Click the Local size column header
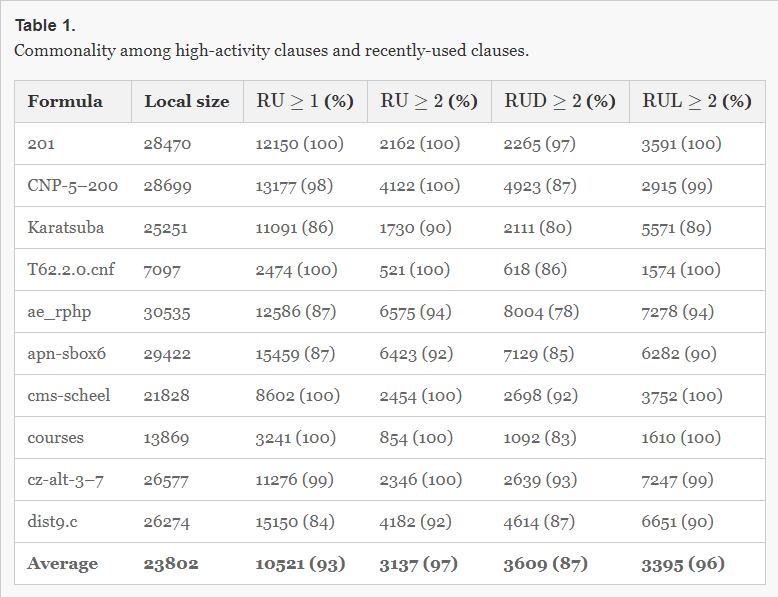Image resolution: width=778 pixels, height=597 pixels. pos(186,101)
